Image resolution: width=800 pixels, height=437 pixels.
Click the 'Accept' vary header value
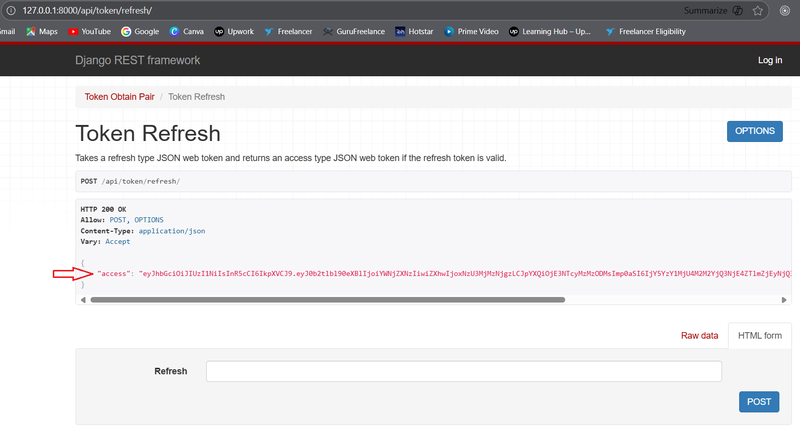pyautogui.click(x=117, y=242)
